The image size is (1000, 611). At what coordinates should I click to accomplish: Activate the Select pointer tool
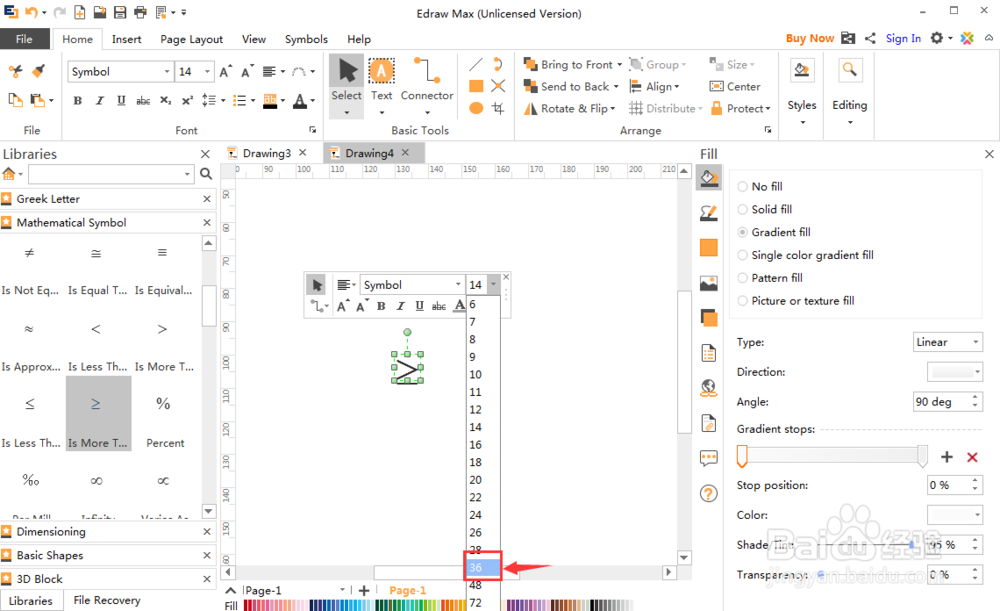pyautogui.click(x=346, y=85)
